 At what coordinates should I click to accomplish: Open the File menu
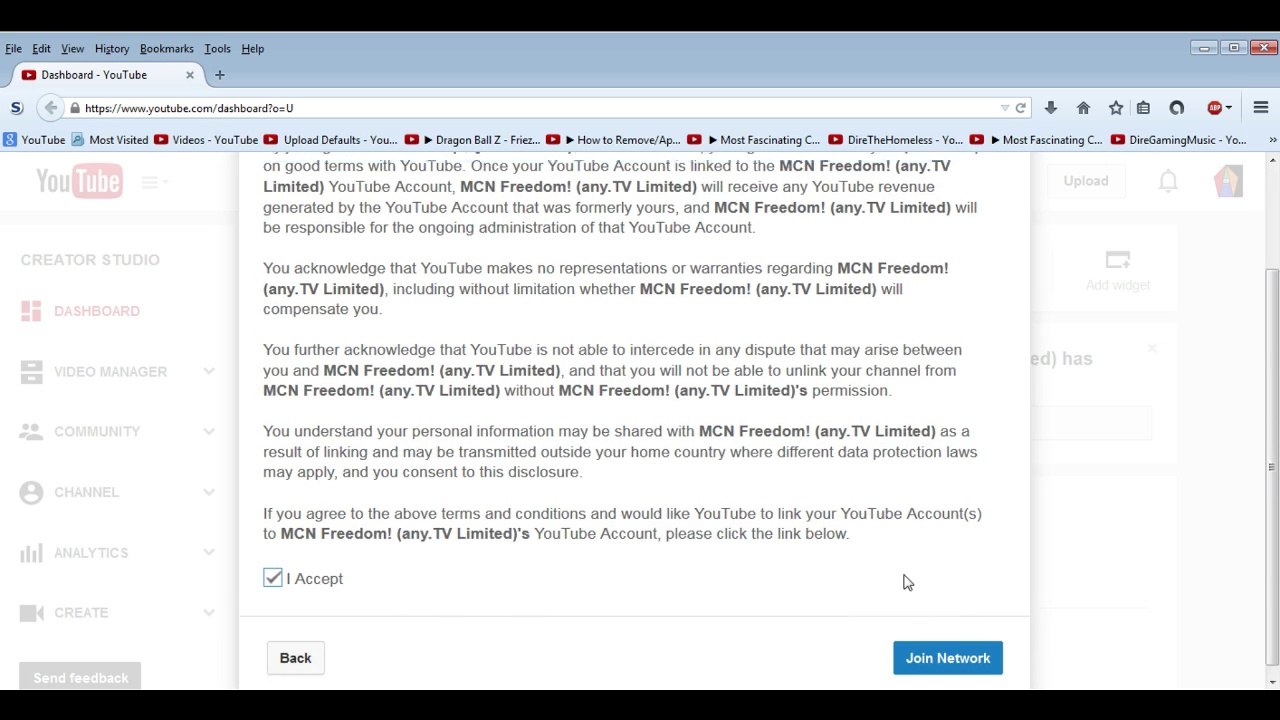click(13, 48)
